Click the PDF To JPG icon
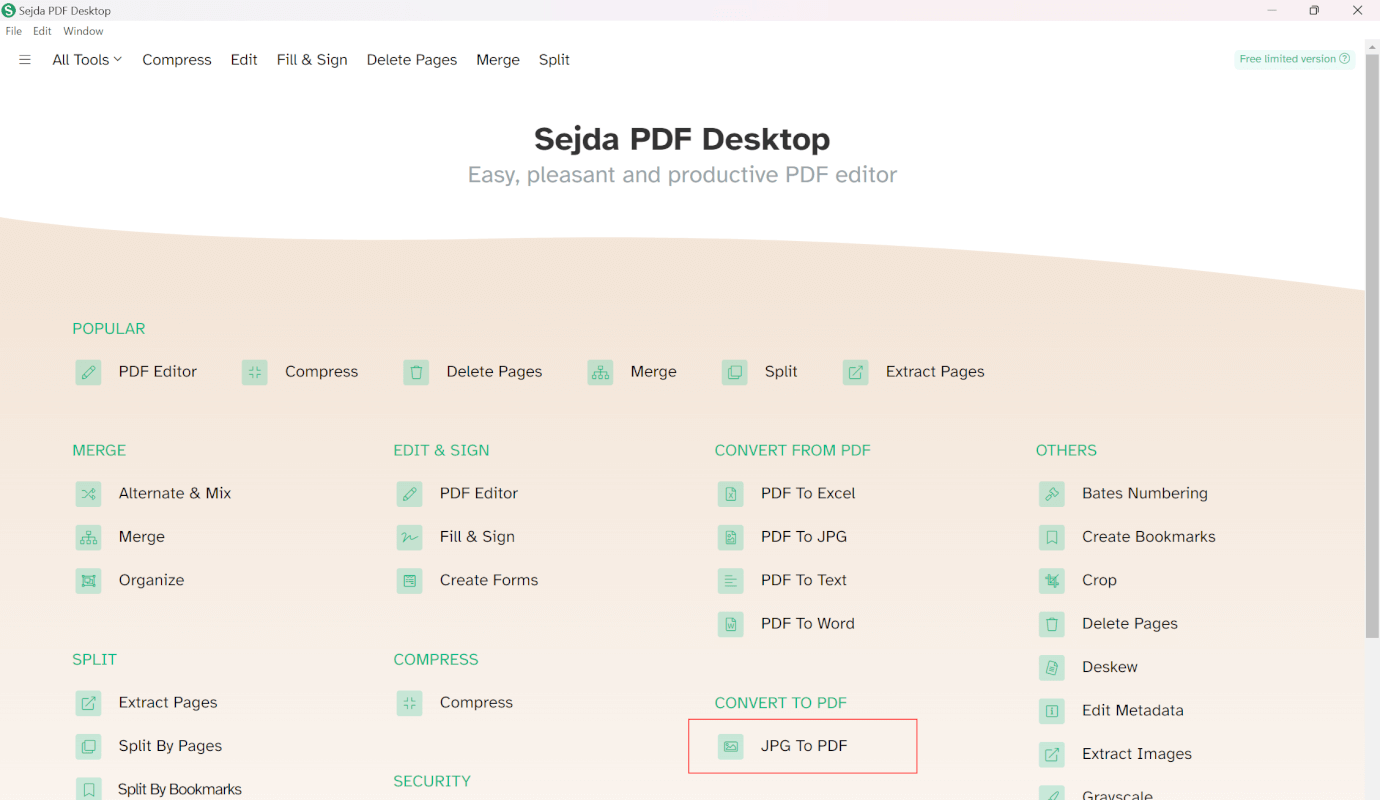The image size is (1380, 800). point(731,538)
